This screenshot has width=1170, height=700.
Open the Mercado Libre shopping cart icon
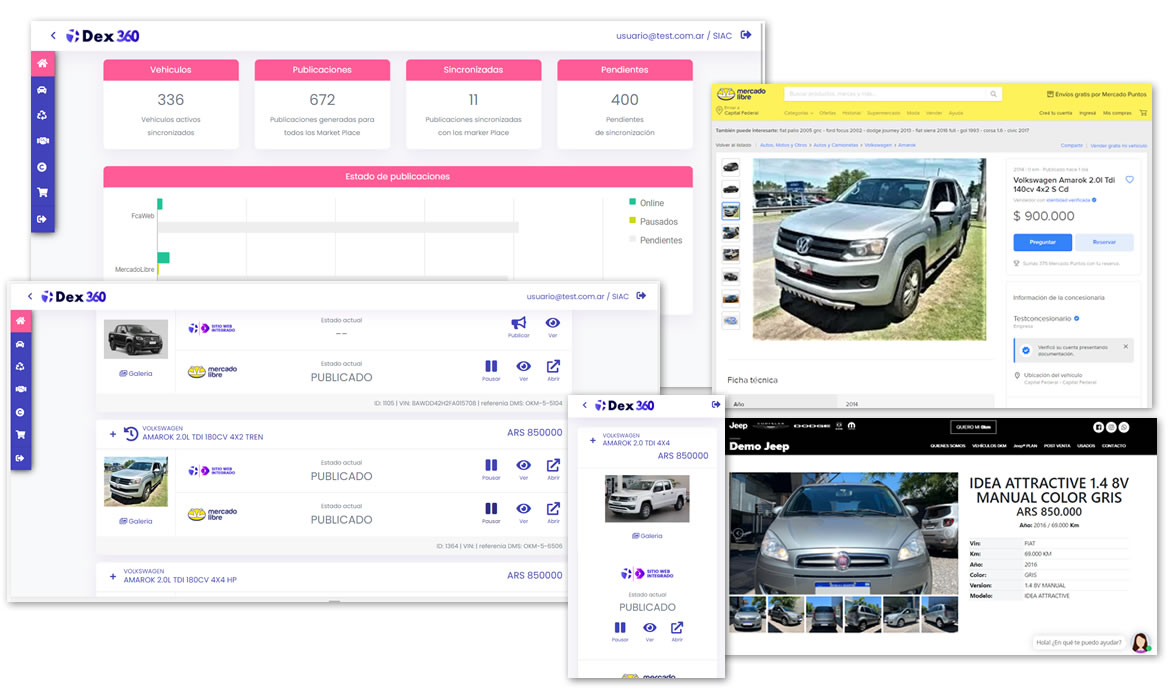(x=1143, y=113)
